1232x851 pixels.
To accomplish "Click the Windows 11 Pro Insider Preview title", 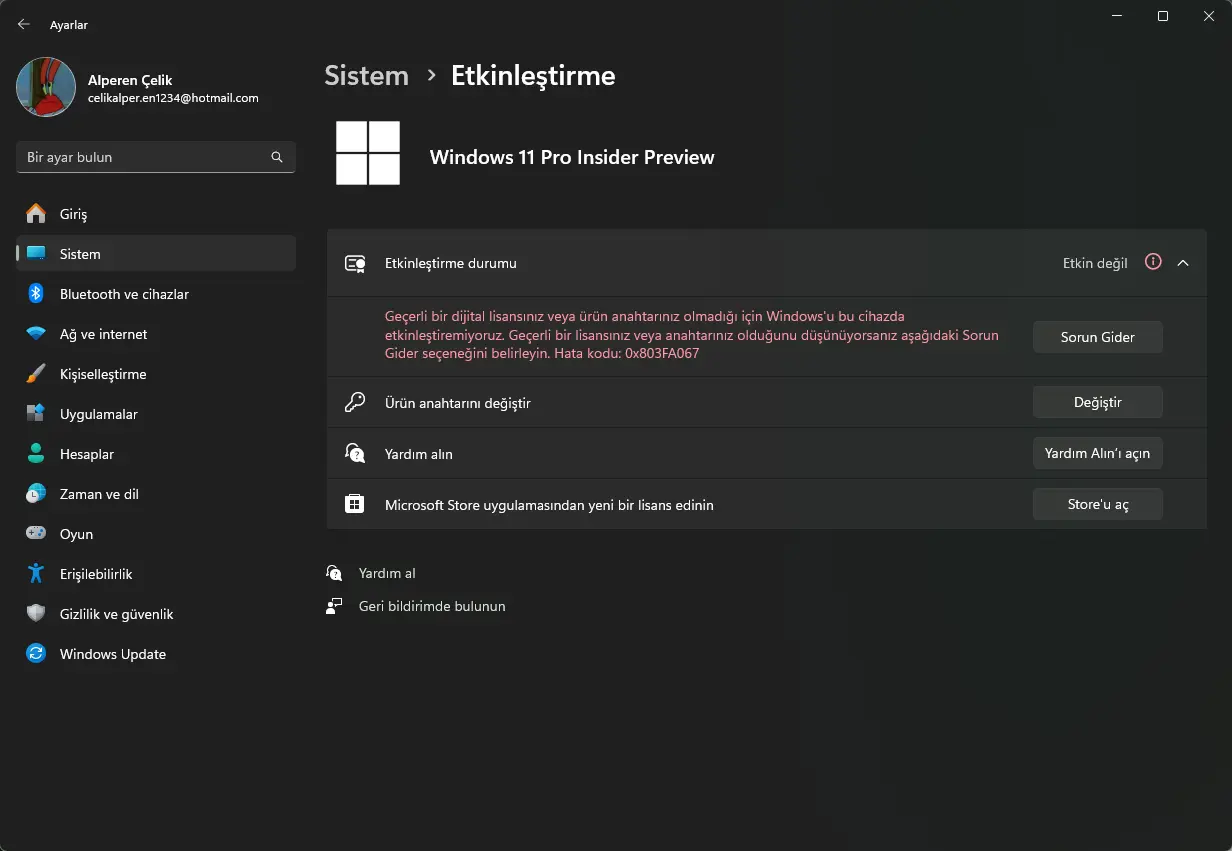I will pos(572,157).
